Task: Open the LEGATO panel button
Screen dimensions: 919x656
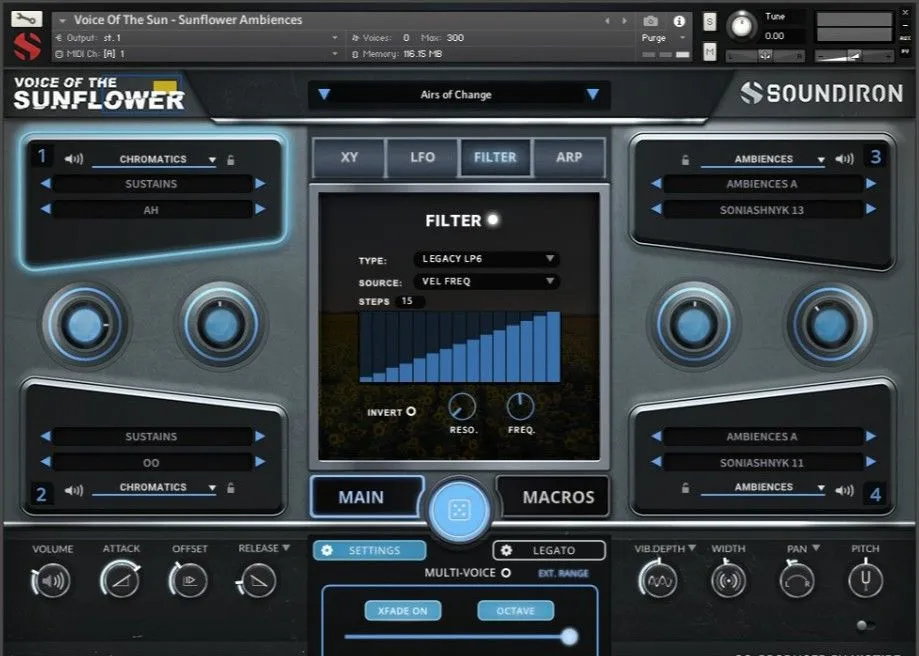Action: 549,550
